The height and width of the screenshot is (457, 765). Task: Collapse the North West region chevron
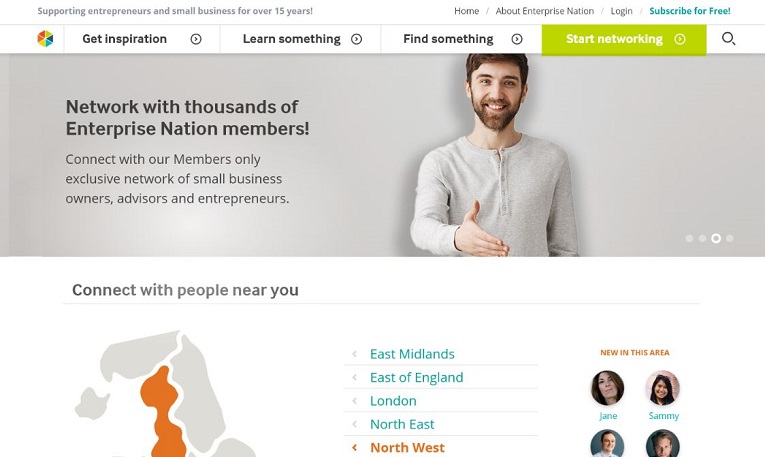click(x=355, y=447)
